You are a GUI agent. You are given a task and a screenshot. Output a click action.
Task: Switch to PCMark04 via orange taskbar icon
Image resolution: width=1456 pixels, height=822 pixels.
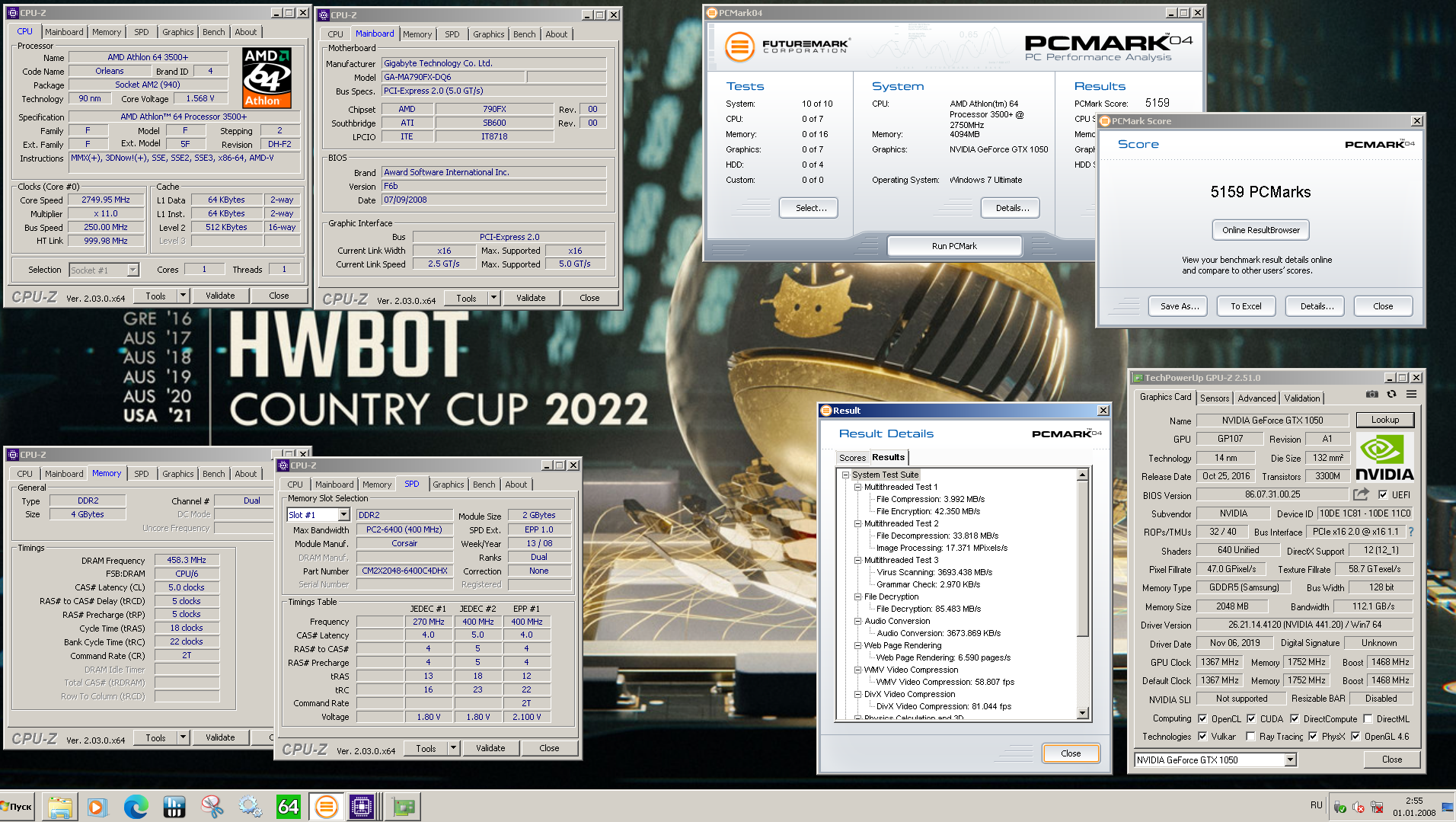[326, 807]
